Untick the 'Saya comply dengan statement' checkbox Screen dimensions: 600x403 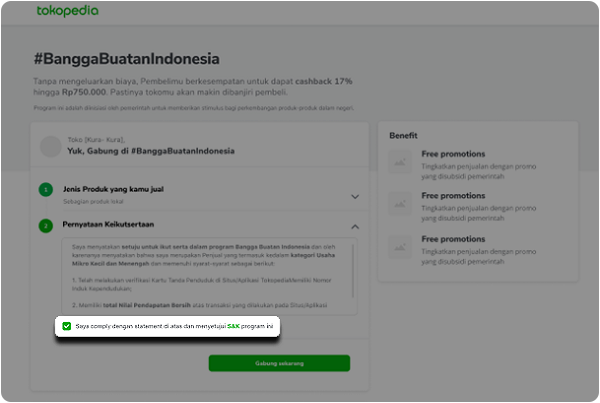67,326
